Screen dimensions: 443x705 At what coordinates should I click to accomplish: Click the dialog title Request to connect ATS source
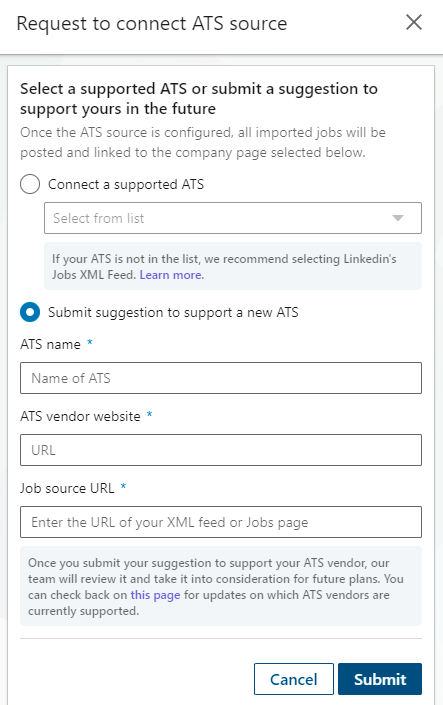point(152,23)
